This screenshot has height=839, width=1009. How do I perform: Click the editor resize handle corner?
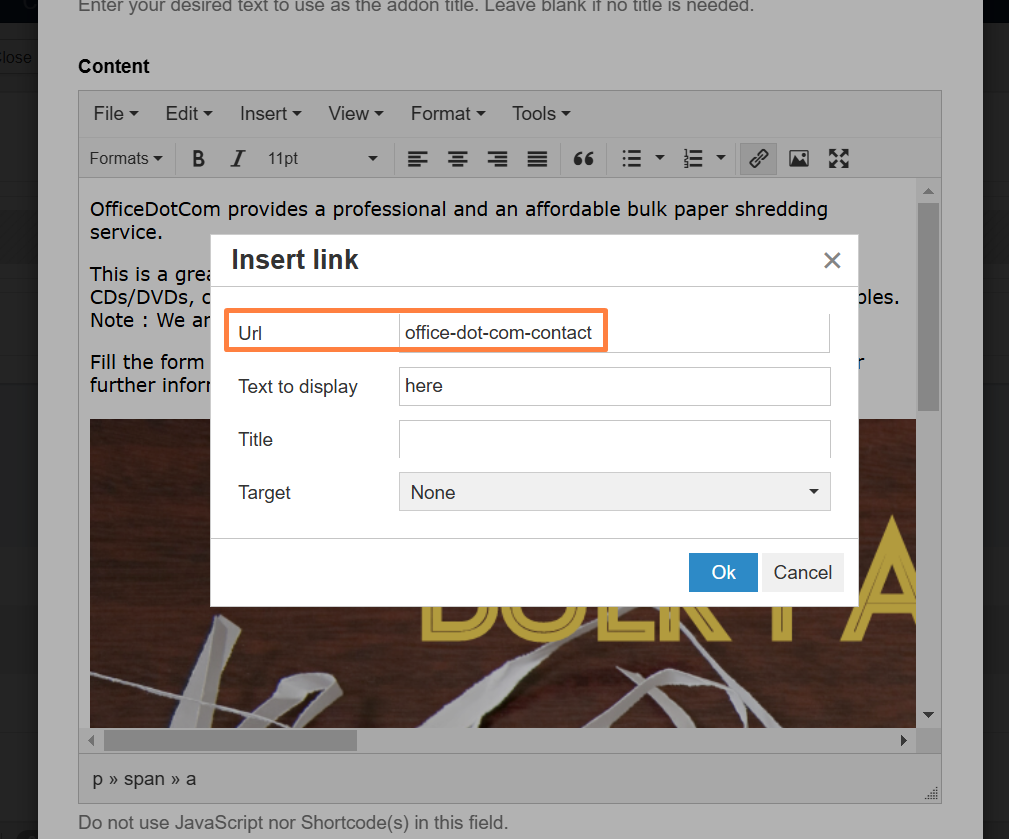(931, 793)
